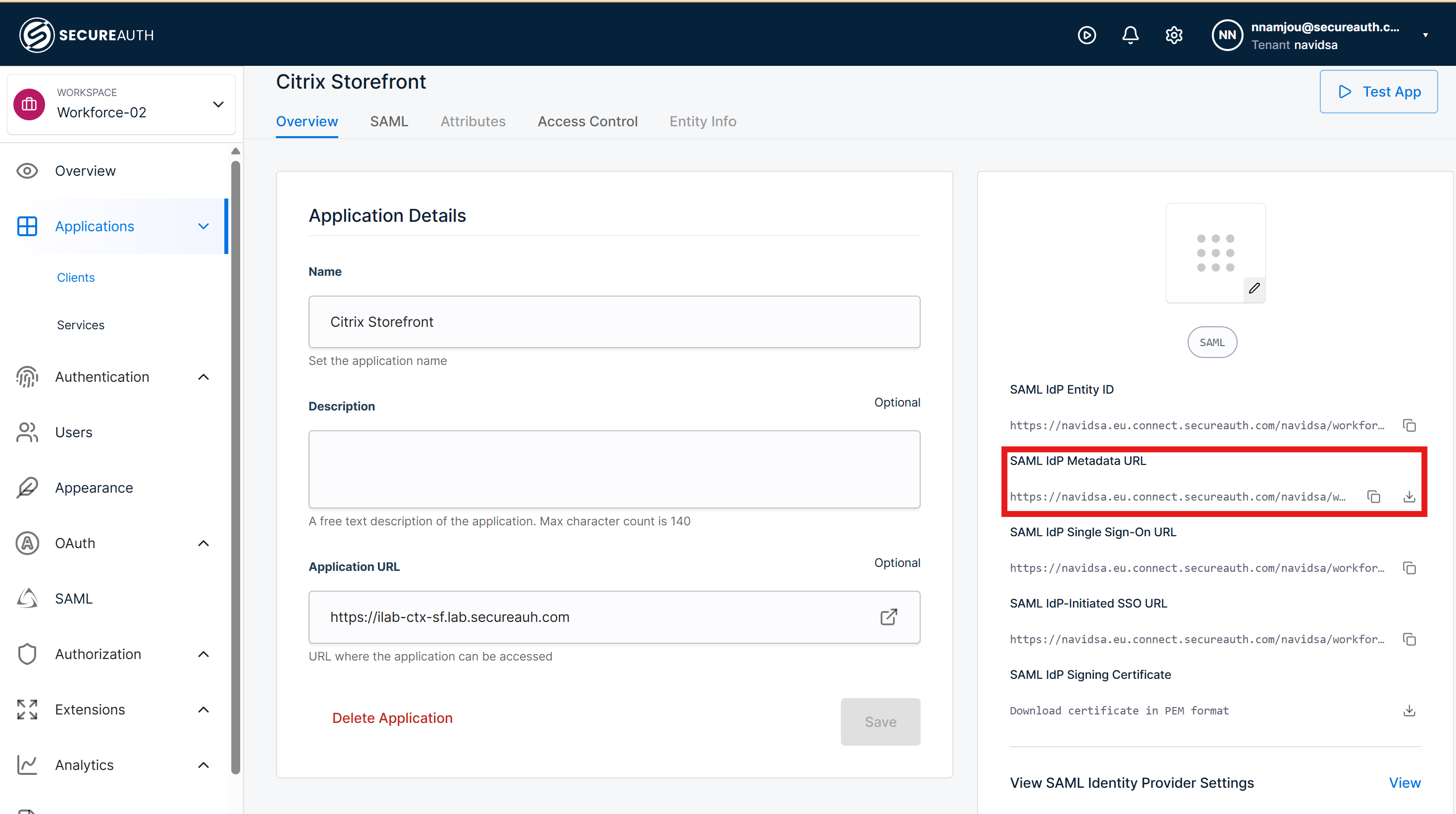The height and width of the screenshot is (814, 1456).
Task: Switch to the SAML tab
Action: (x=389, y=121)
